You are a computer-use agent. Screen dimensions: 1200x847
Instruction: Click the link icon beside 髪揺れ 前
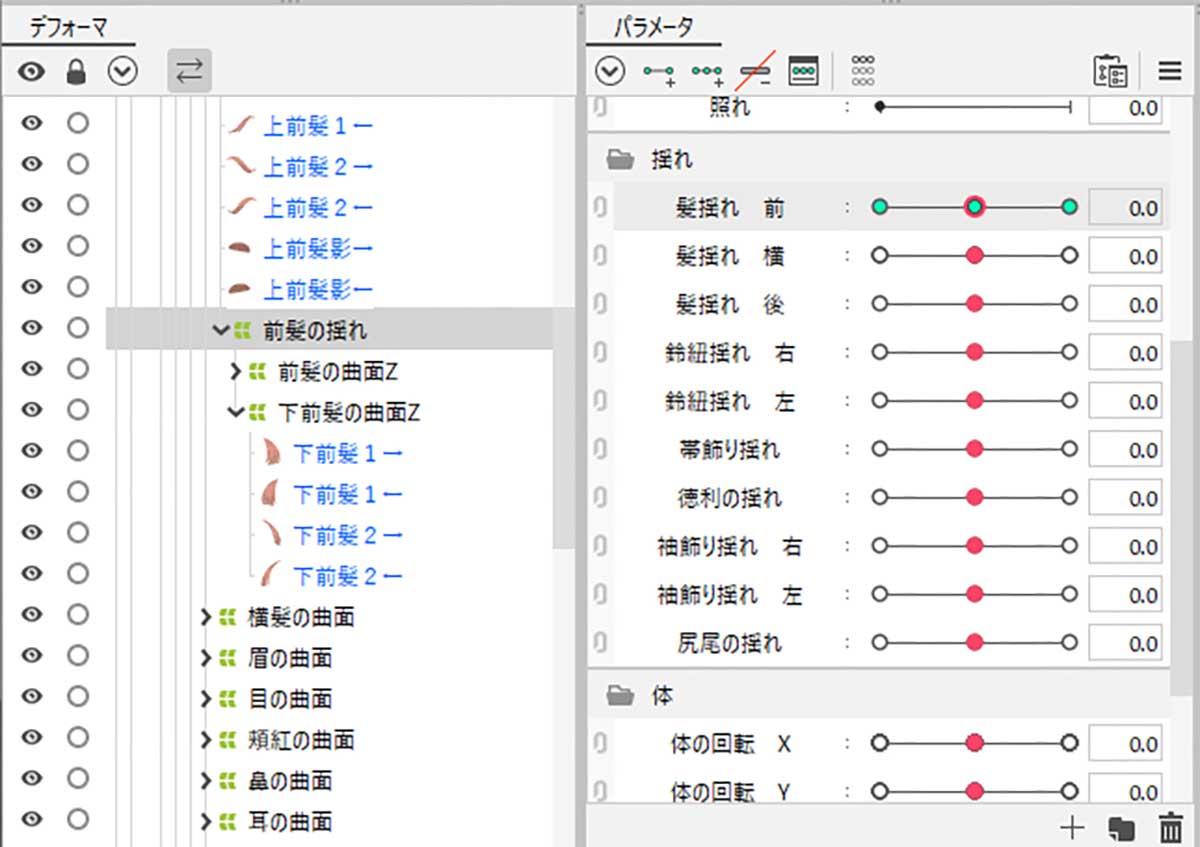pos(600,208)
